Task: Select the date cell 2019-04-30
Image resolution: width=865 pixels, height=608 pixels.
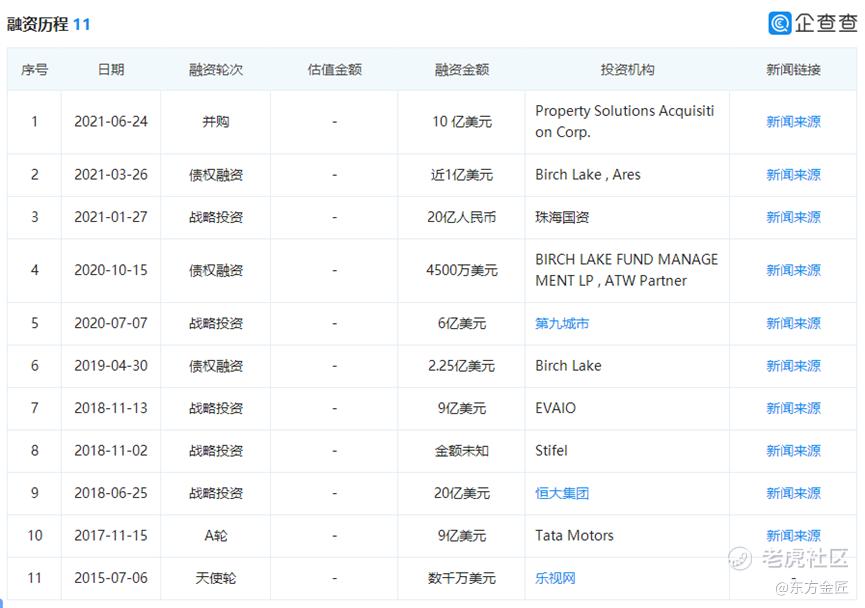Action: (111, 366)
